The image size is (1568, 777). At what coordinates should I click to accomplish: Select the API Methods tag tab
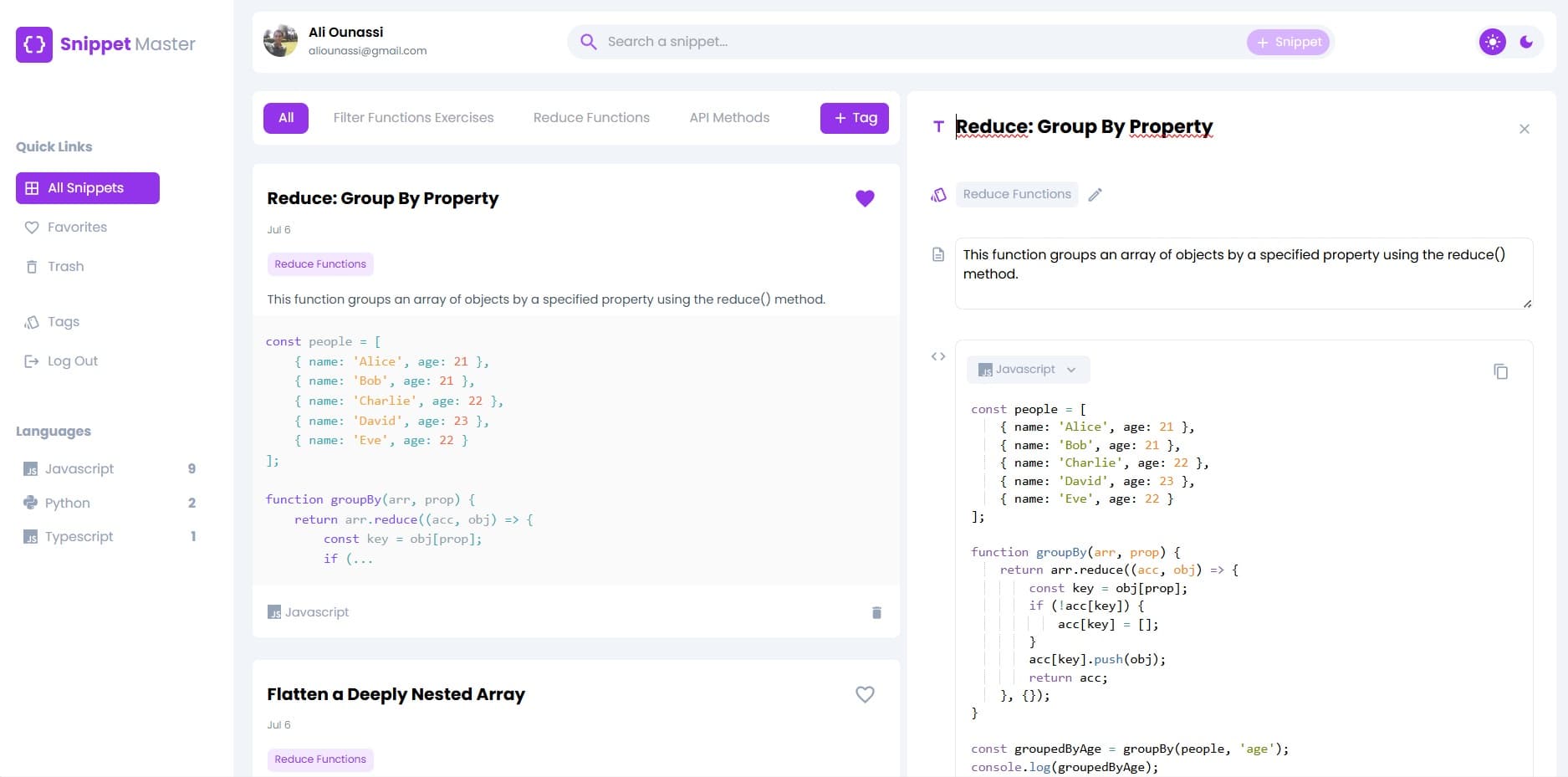coord(729,118)
